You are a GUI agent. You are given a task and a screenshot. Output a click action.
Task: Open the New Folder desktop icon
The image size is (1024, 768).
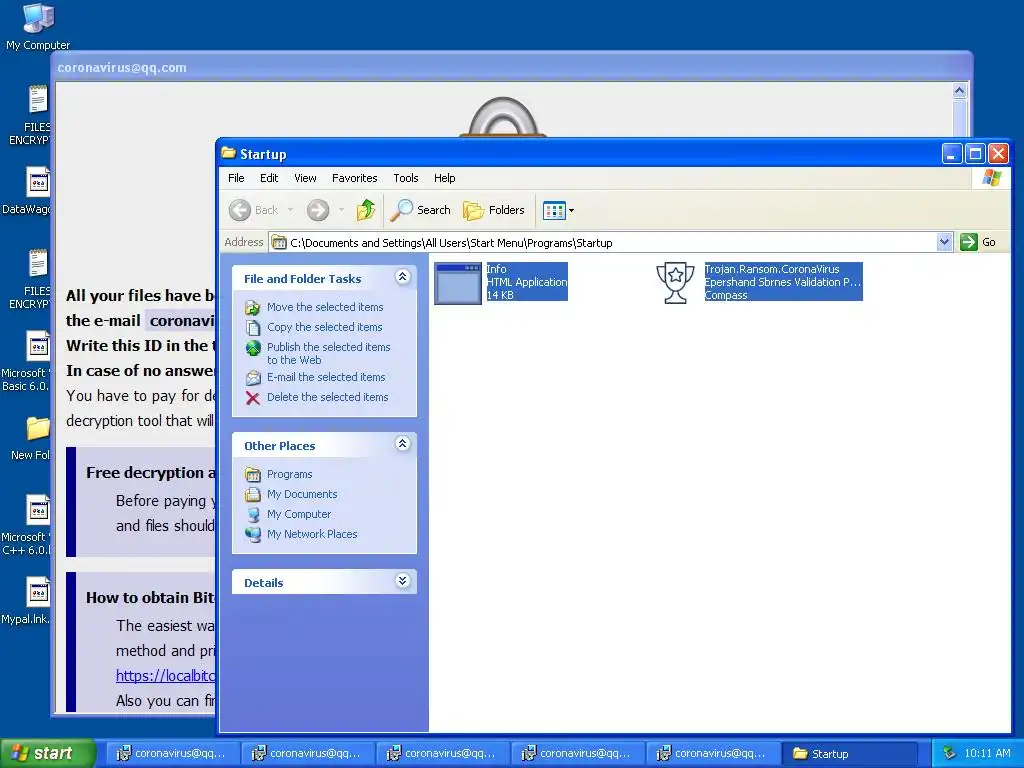pos(31,438)
